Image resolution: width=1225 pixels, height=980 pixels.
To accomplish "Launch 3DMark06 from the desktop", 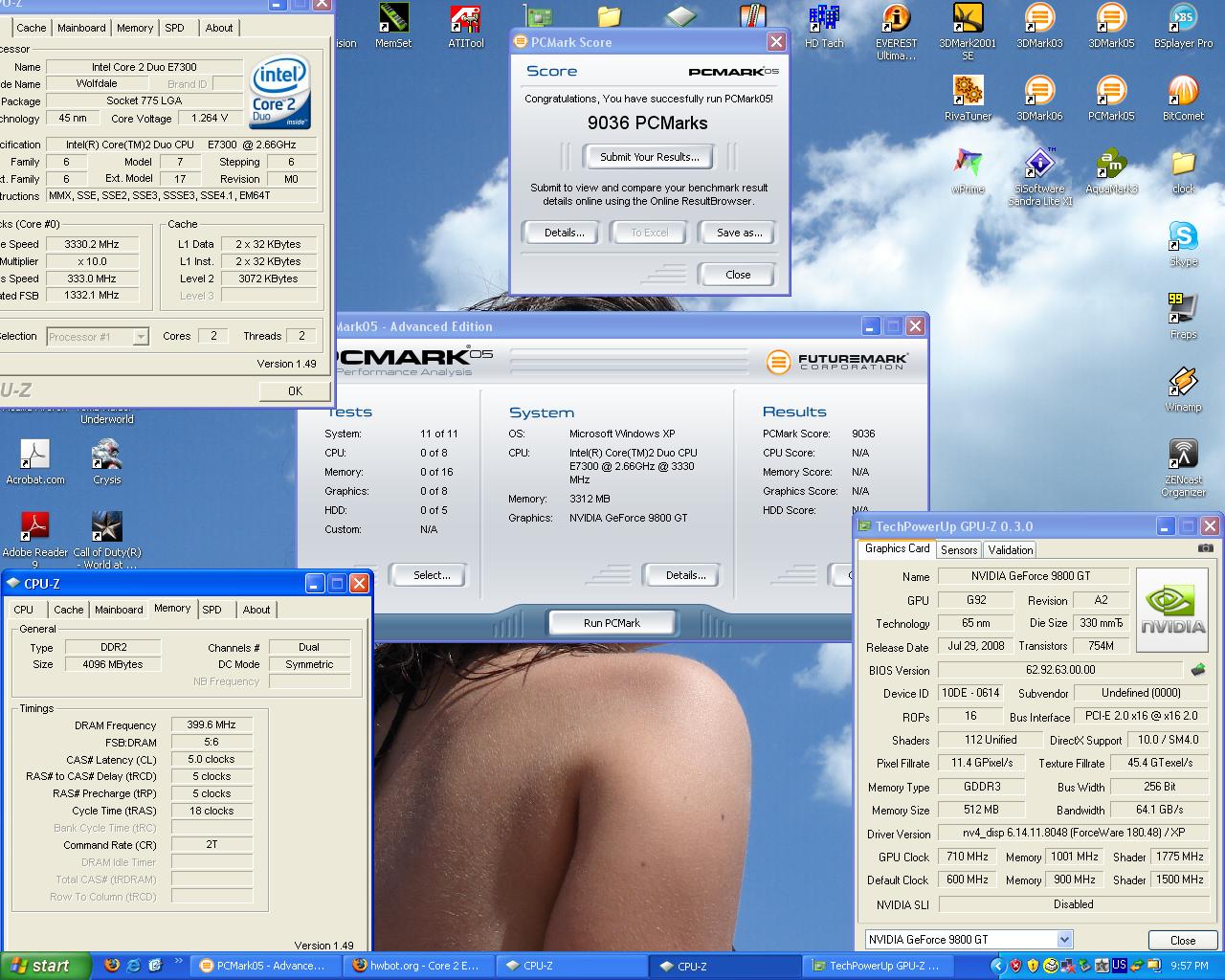I will coord(1039,99).
